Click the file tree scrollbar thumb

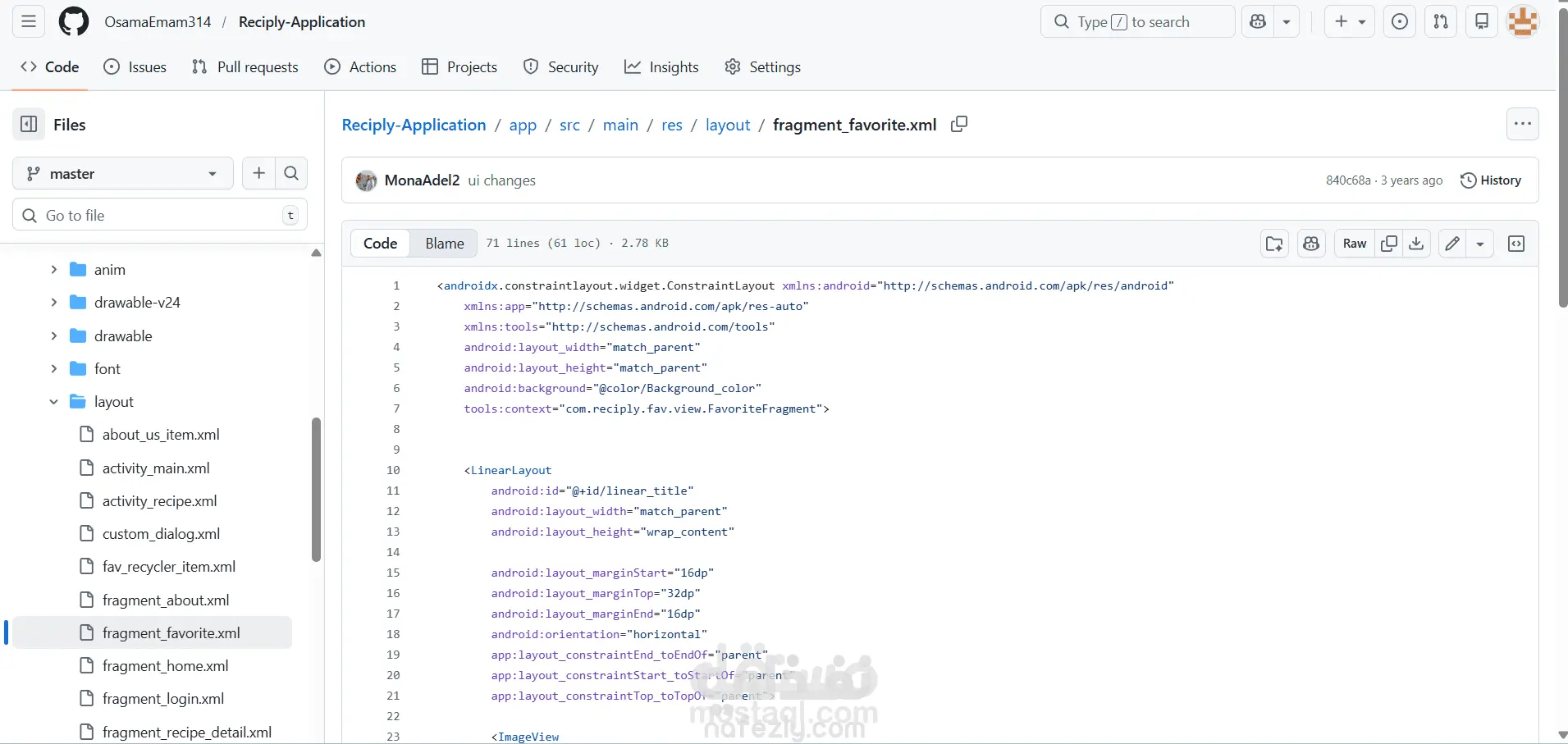pyautogui.click(x=316, y=490)
